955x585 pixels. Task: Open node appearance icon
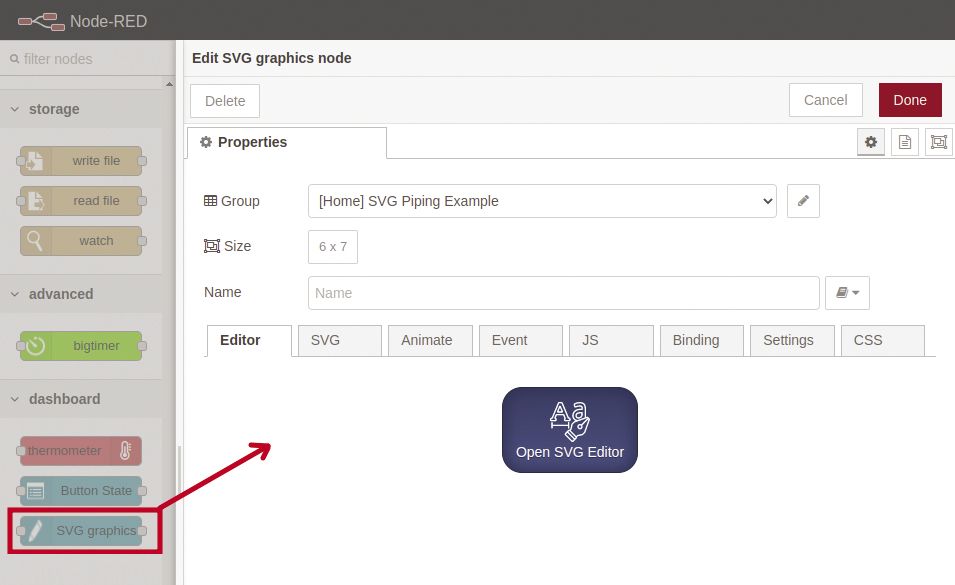click(x=939, y=142)
